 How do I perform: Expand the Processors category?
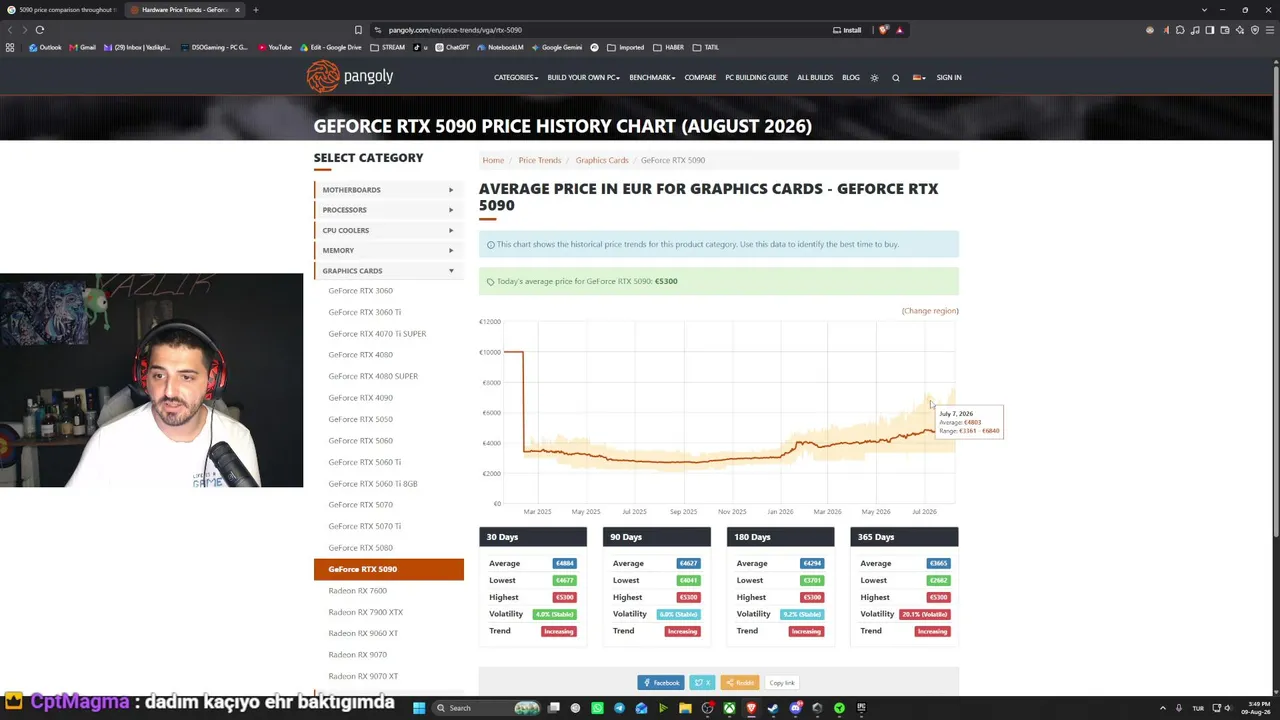[x=389, y=210]
